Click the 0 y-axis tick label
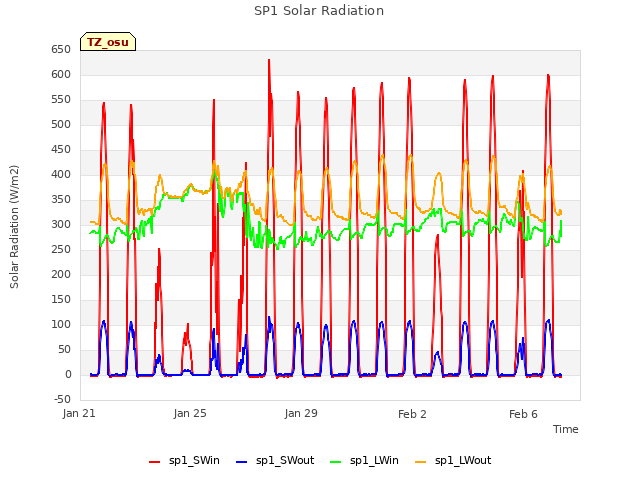 68,374
